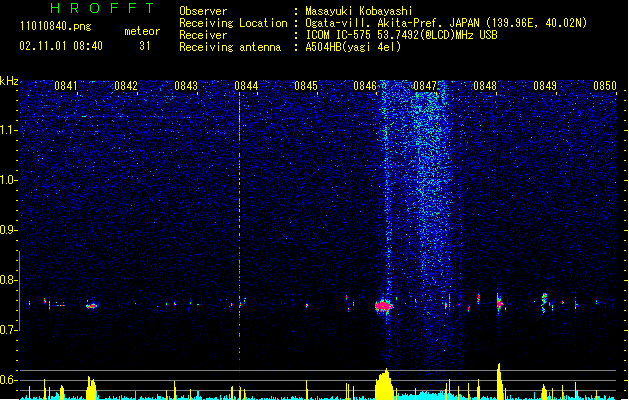Click the yellow intensity spike at 0848
The image size is (629, 400).
tap(499, 381)
